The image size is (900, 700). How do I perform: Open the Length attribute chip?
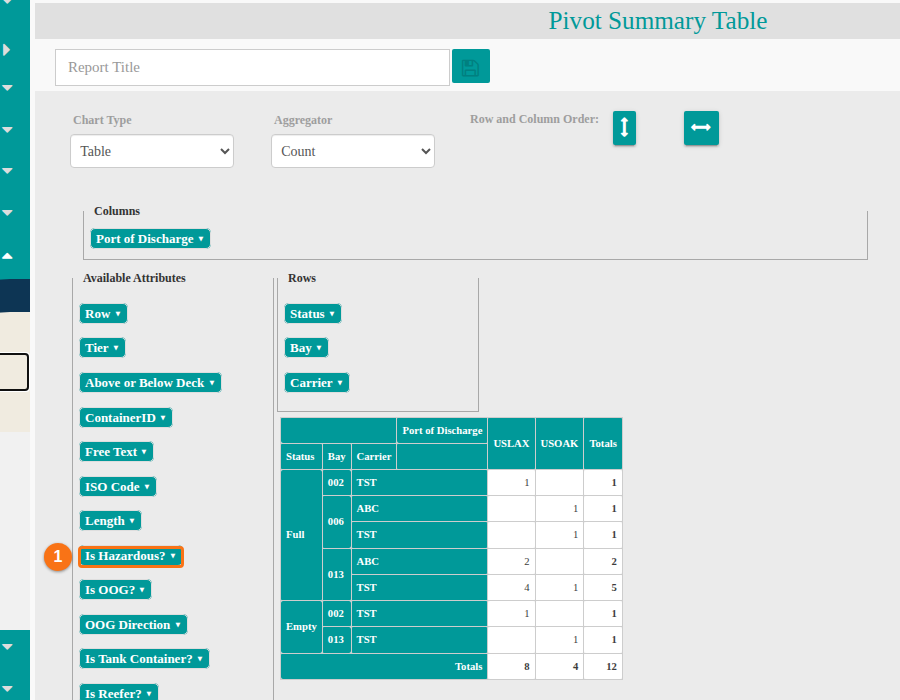pyautogui.click(x=110, y=521)
